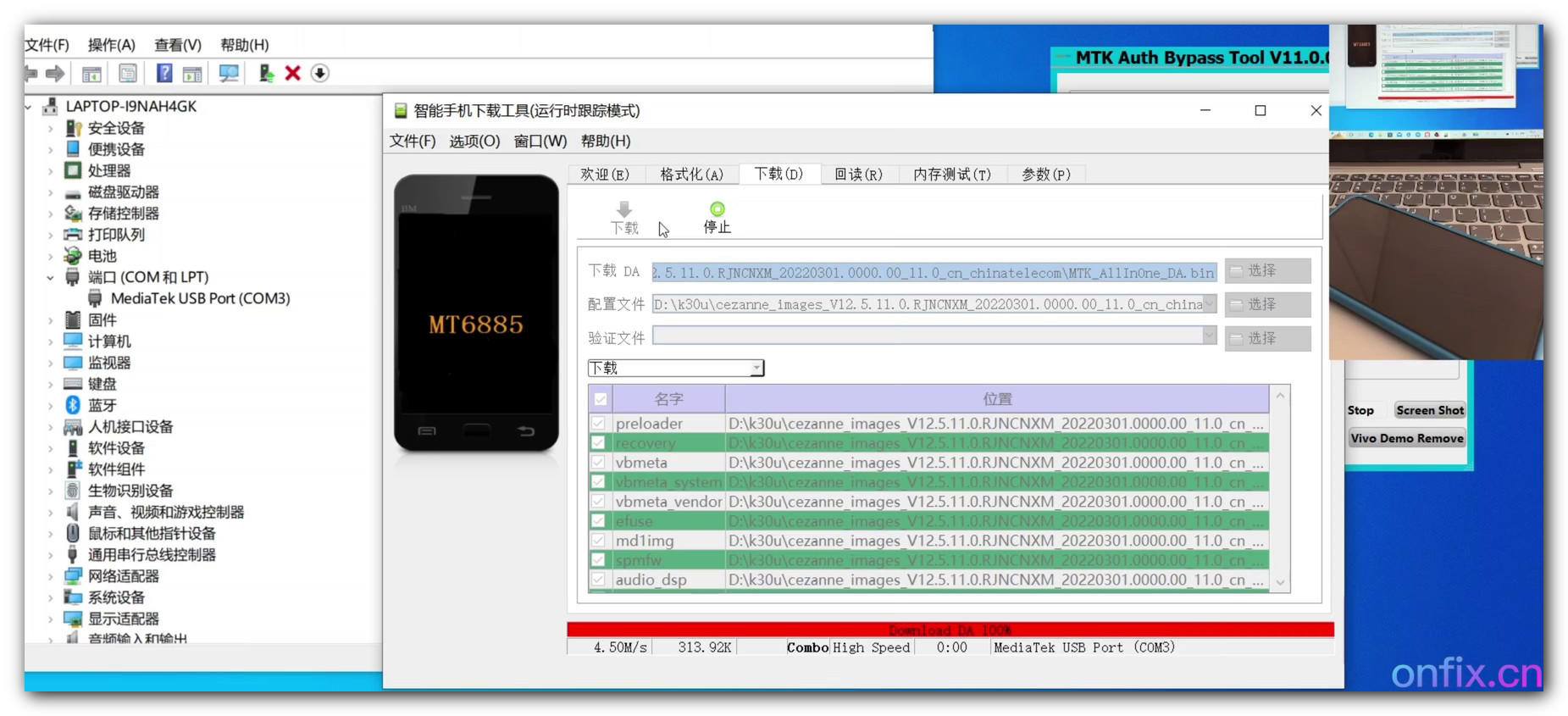Select MediaTek USB Port (COM3) device
Screen dimensions: 1568x716
200,299
